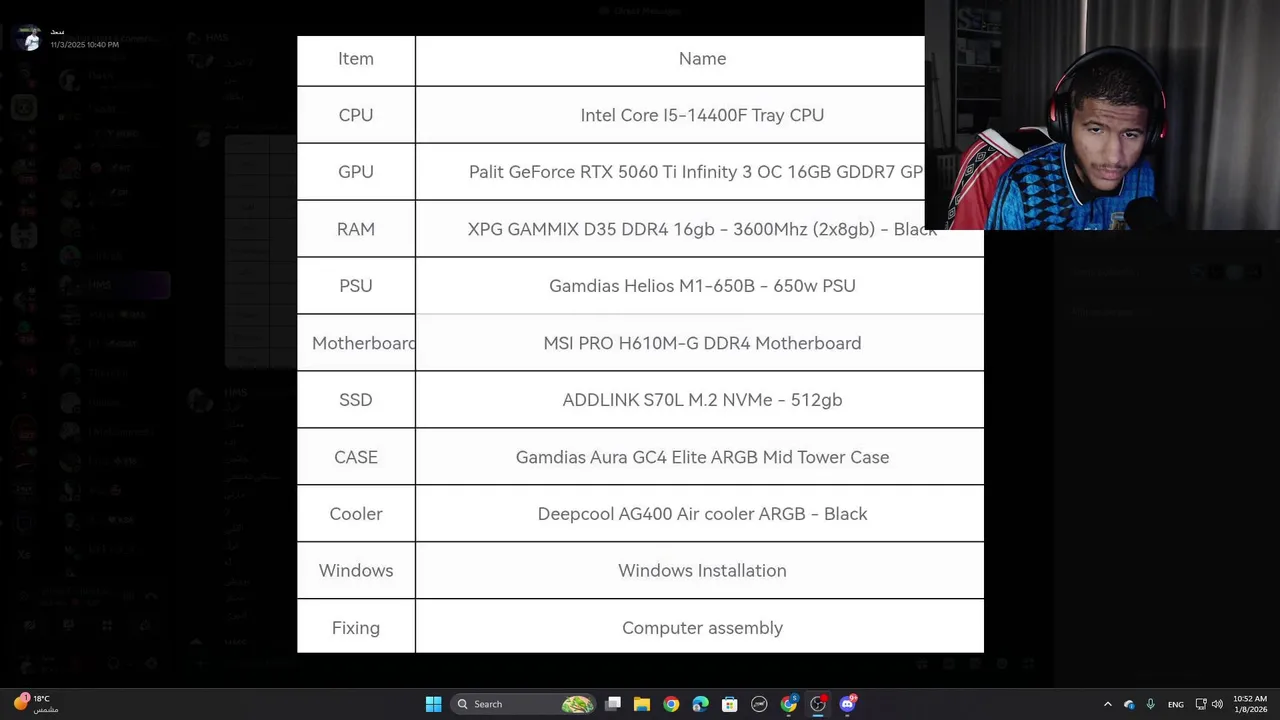Click the 'PSU' label cell

356,286
